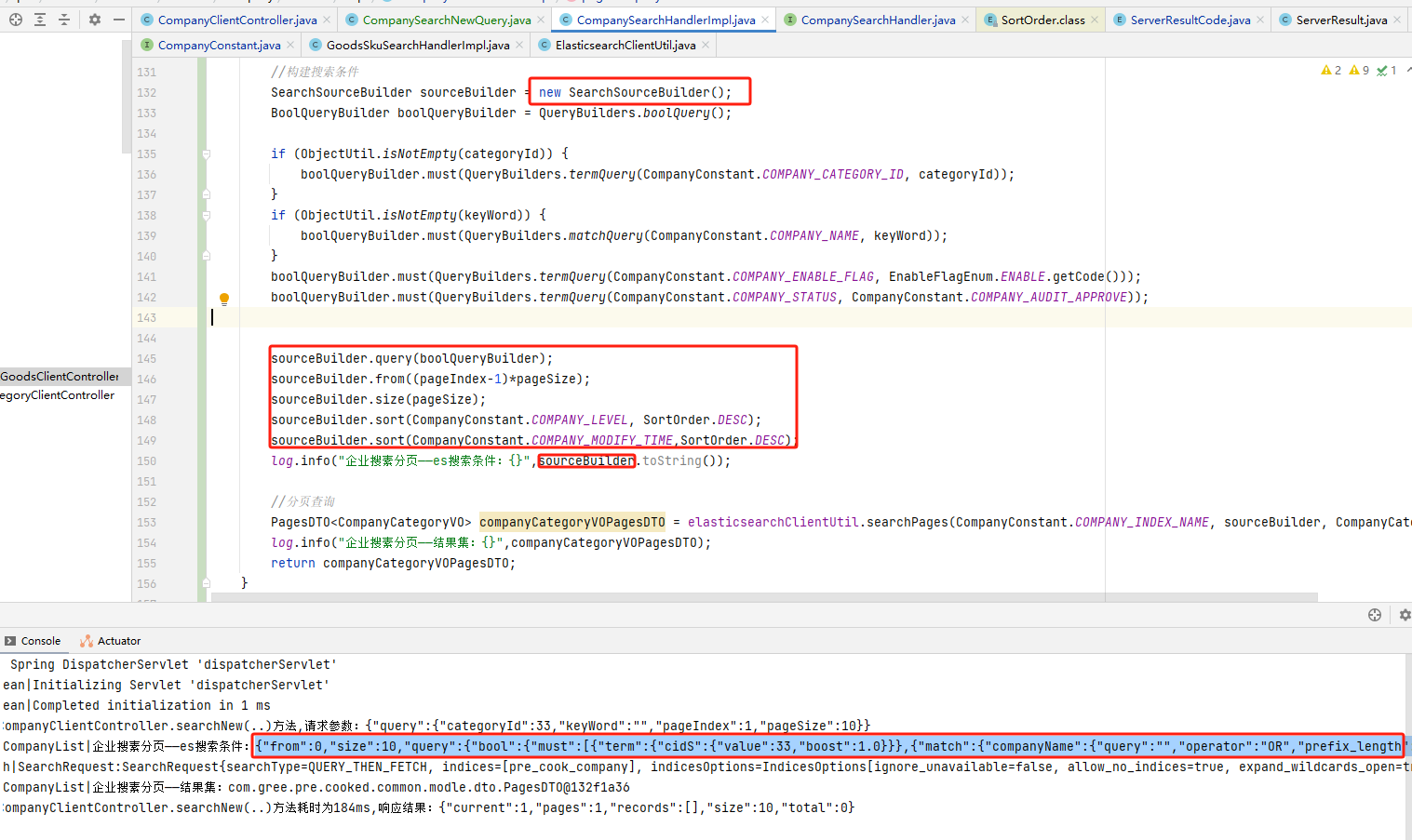Collapse the if block at line 135

tap(206, 154)
